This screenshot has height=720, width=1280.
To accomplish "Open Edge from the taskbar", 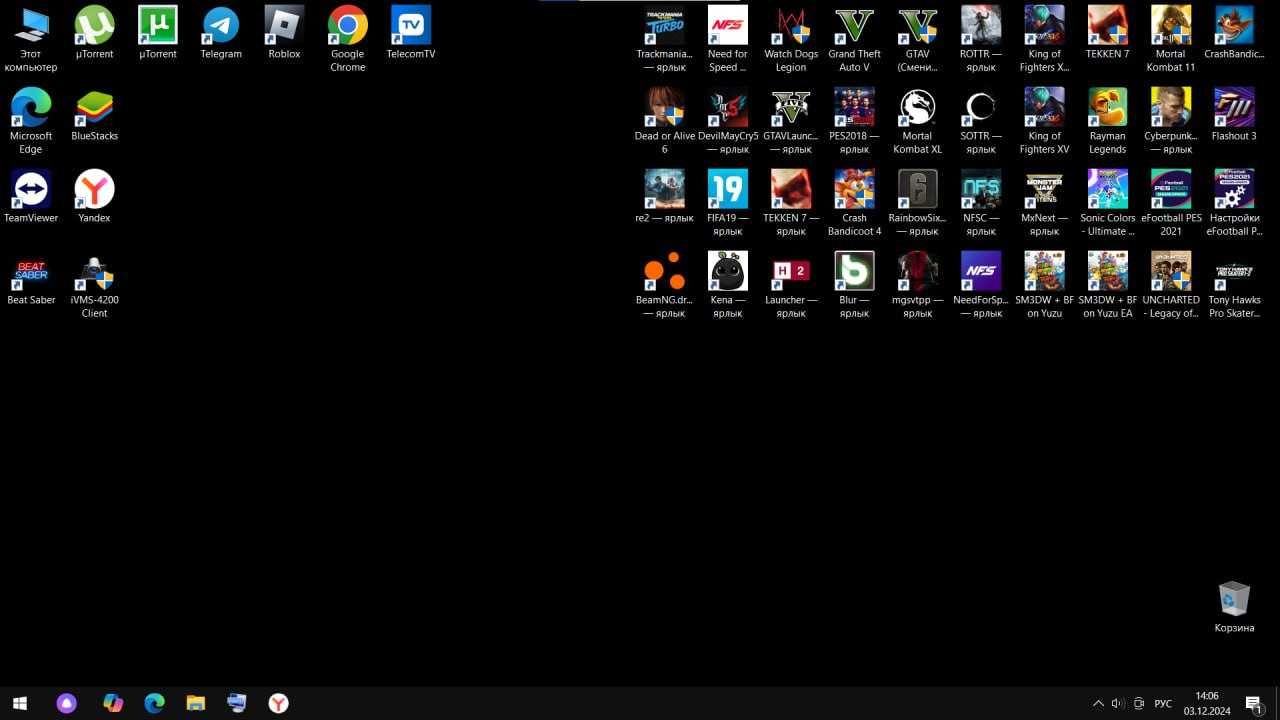I will pyautogui.click(x=154, y=703).
